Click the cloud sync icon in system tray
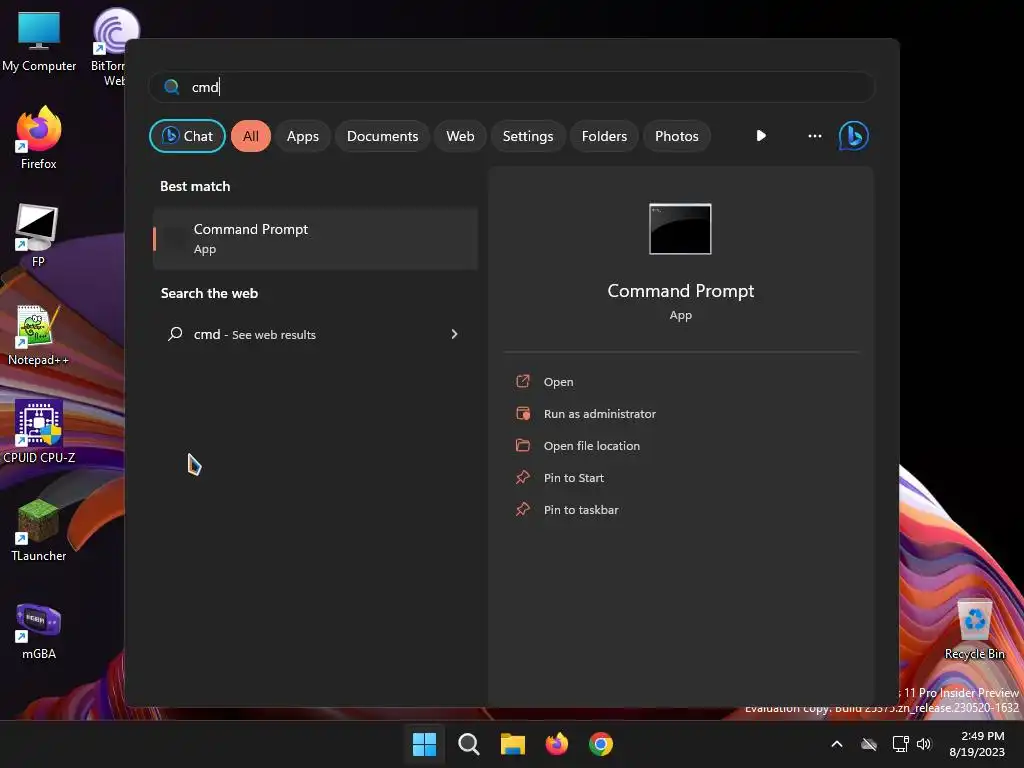Viewport: 1024px width, 768px height. click(869, 744)
